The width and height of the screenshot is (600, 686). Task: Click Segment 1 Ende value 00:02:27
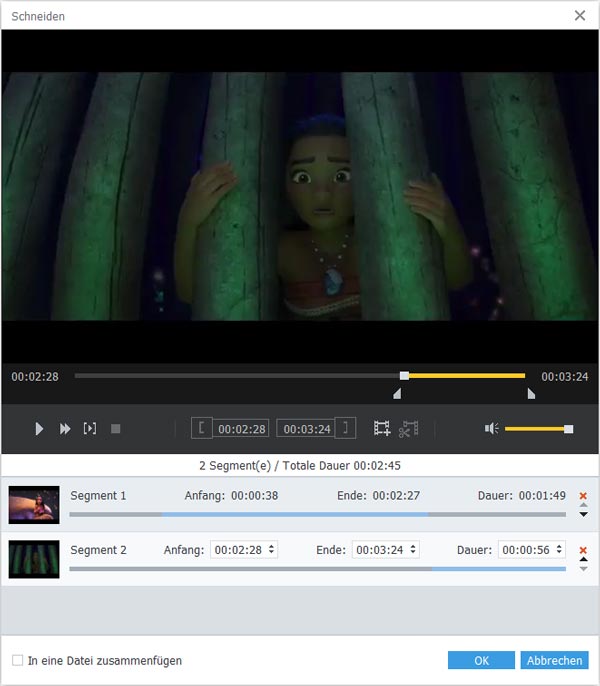click(396, 496)
